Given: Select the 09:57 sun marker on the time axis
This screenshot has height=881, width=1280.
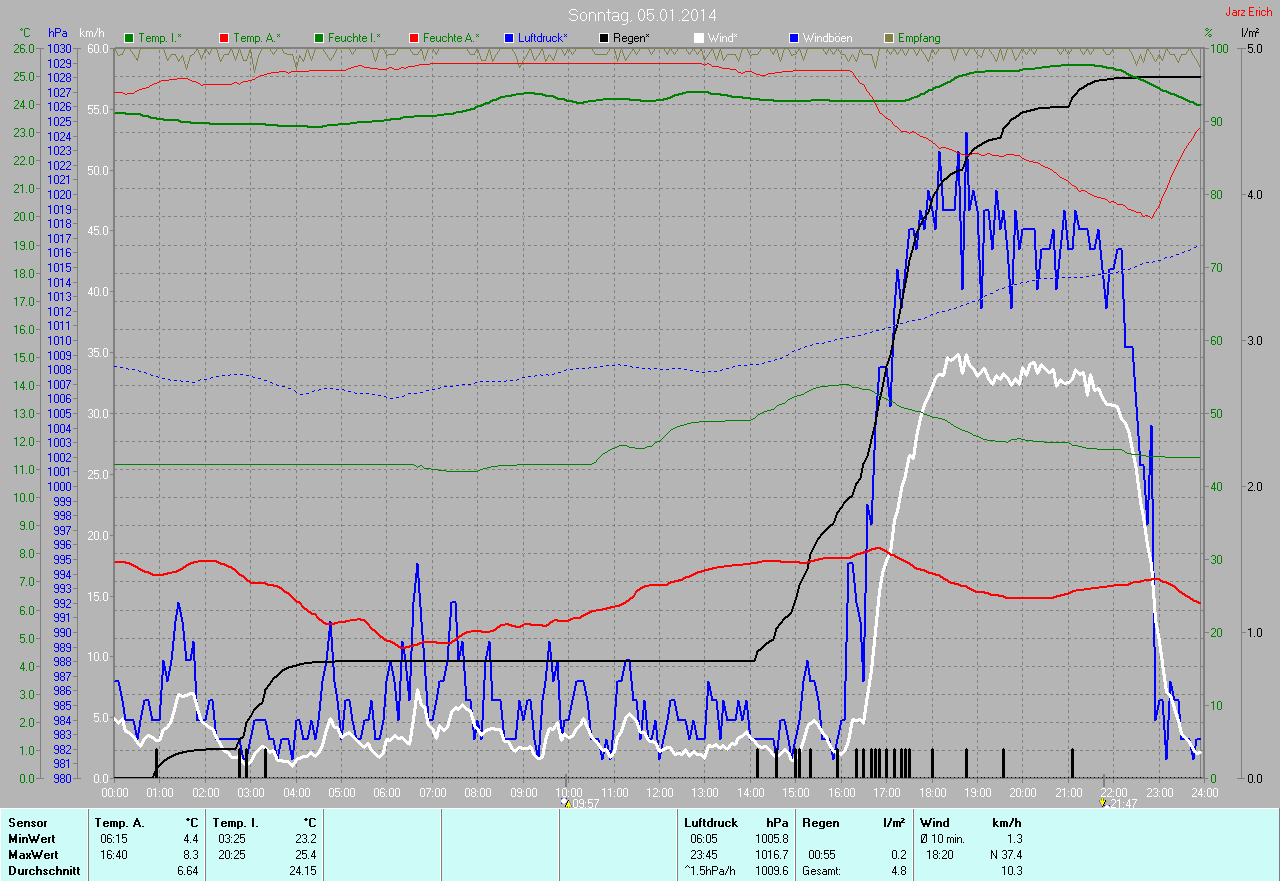Looking at the screenshot, I should tap(565, 802).
